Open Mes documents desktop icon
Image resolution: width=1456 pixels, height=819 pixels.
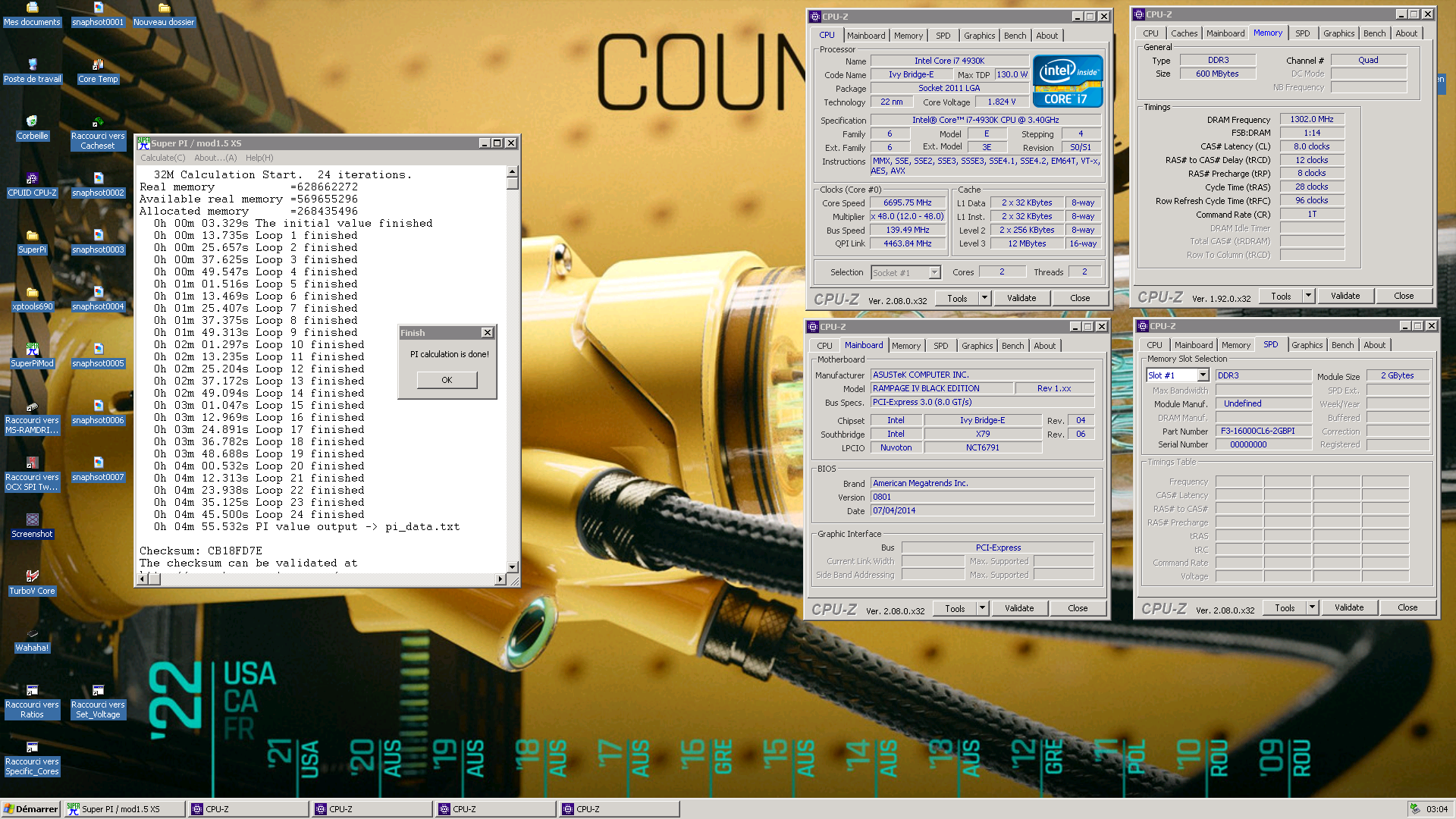tap(32, 14)
